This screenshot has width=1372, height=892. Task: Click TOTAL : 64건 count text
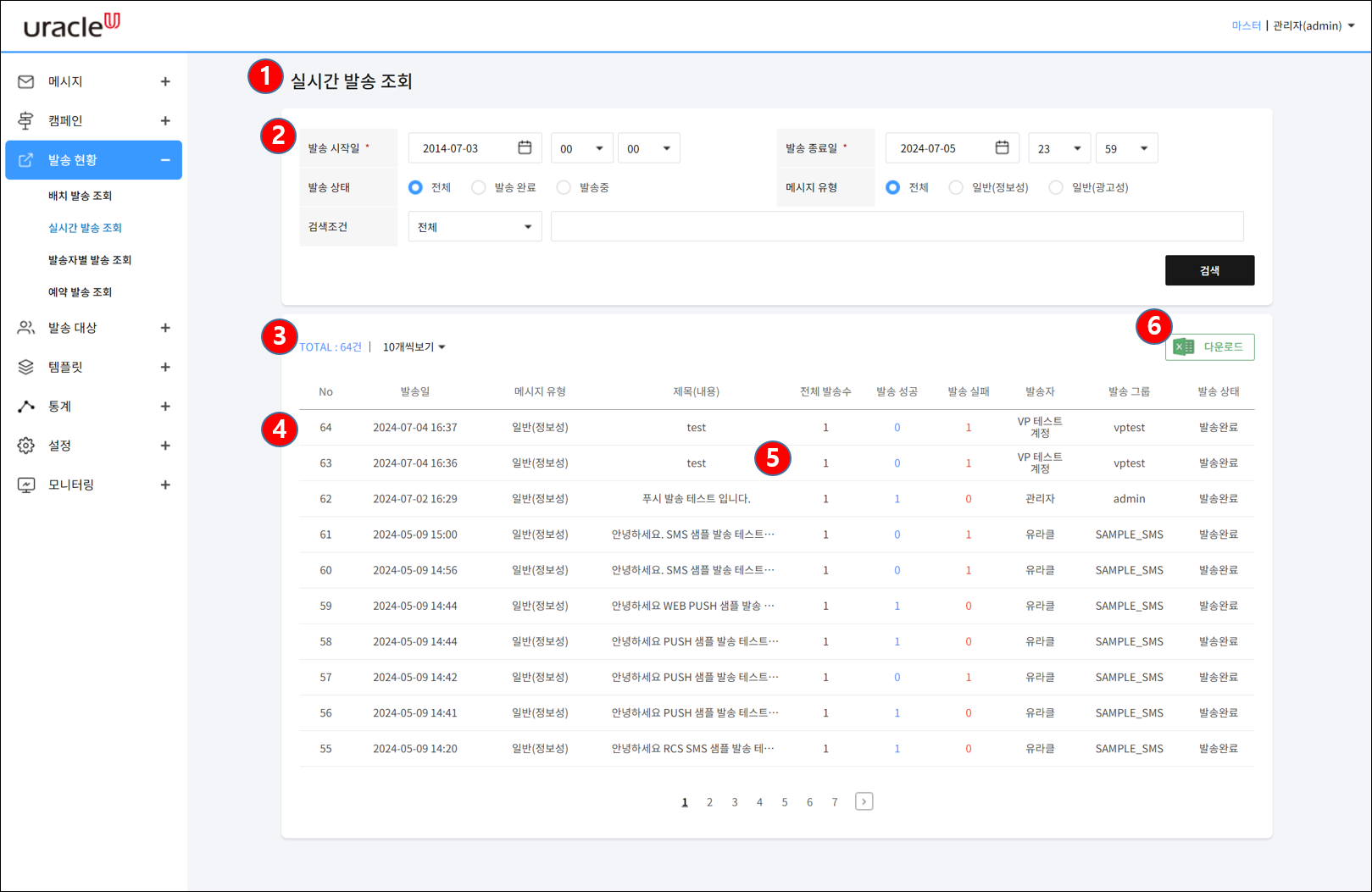[331, 346]
